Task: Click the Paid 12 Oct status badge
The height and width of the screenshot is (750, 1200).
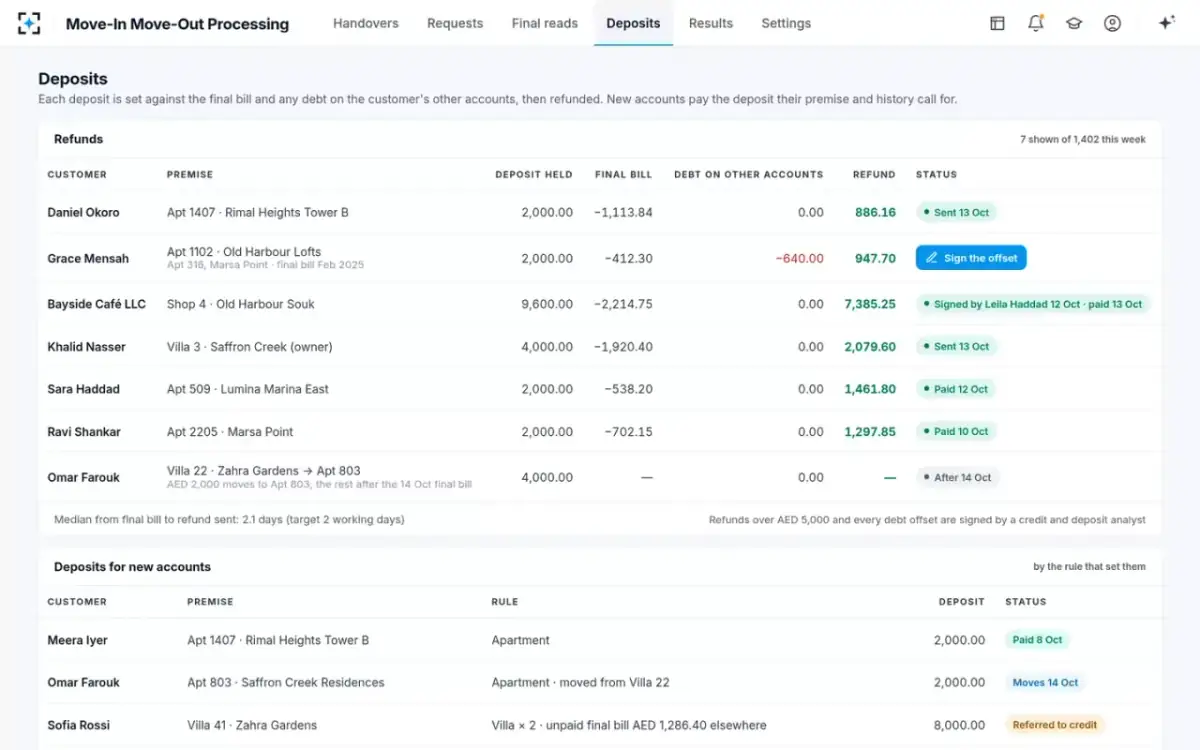Action: (956, 389)
